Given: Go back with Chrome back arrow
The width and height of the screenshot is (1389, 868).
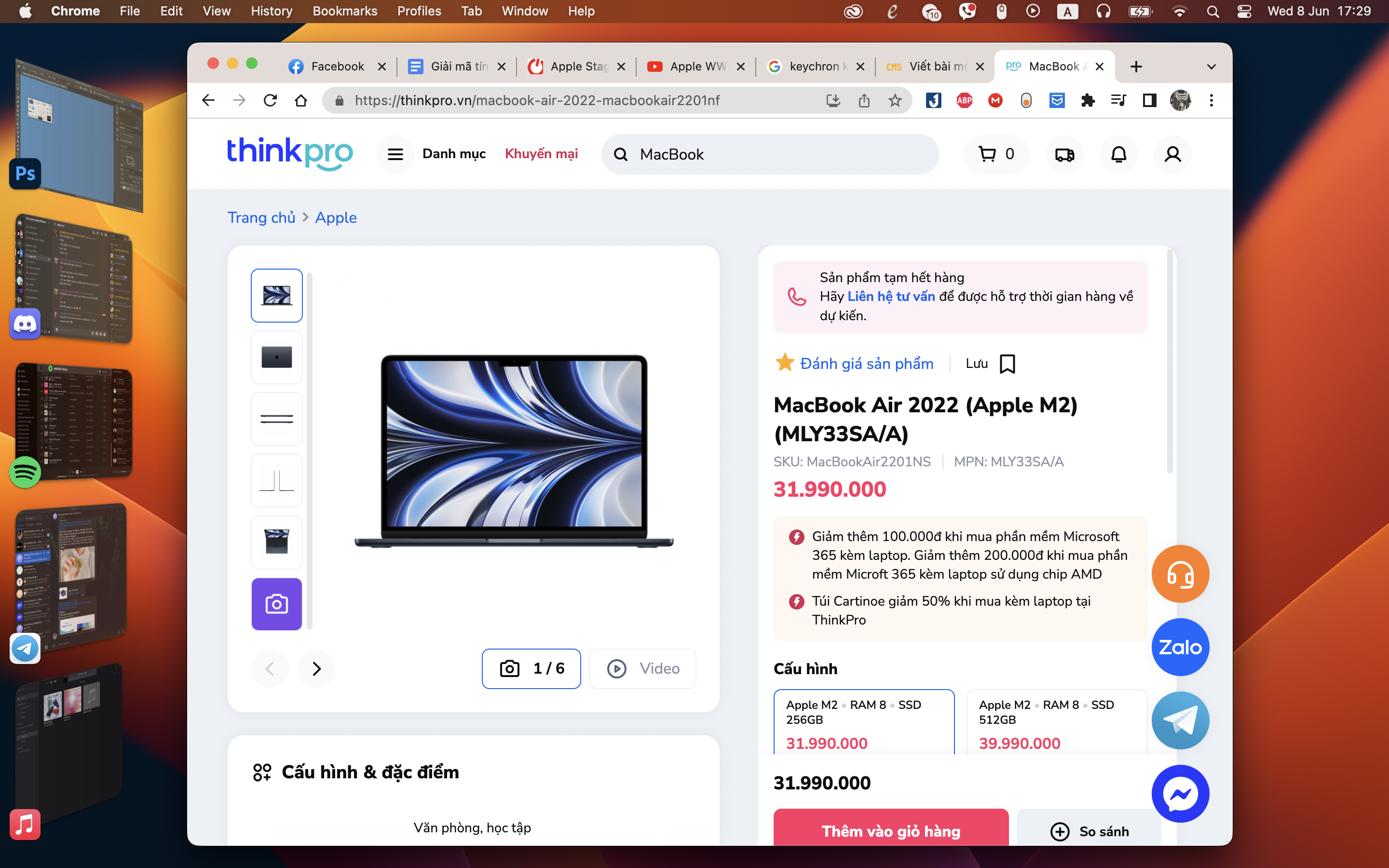Looking at the screenshot, I should (208, 100).
